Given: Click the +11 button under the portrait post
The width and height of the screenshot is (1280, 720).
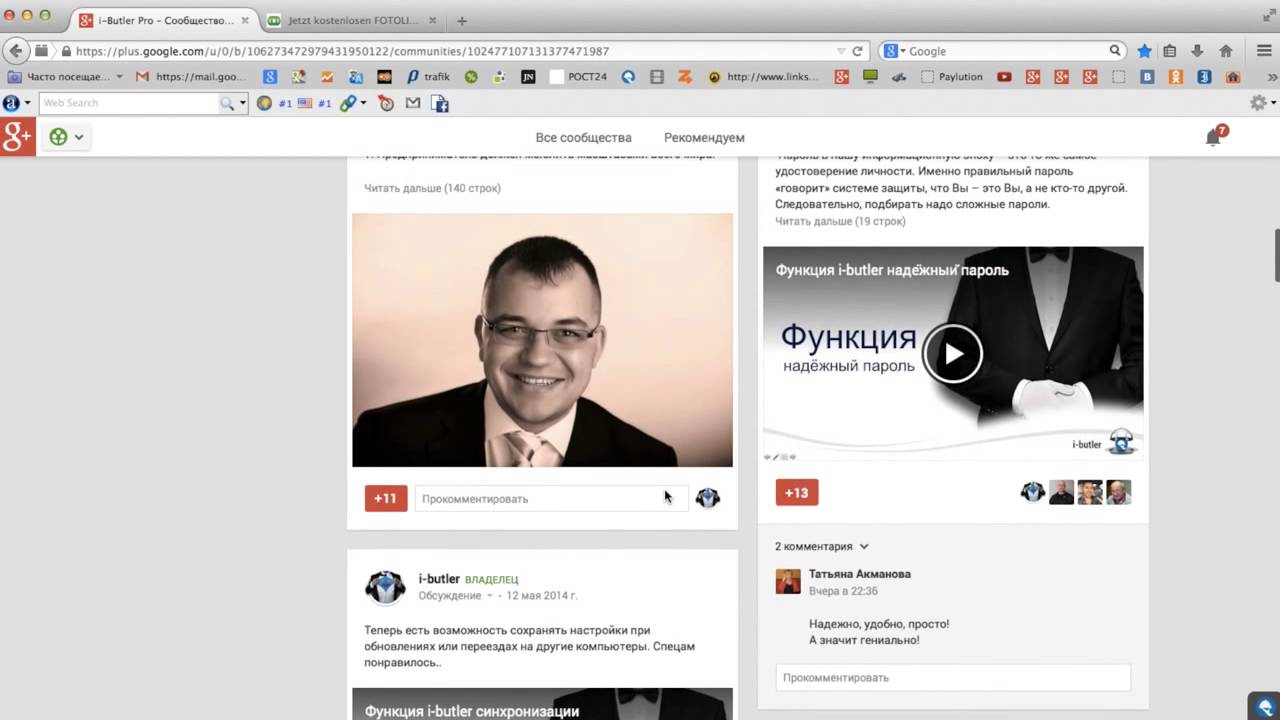Looking at the screenshot, I should 386,498.
